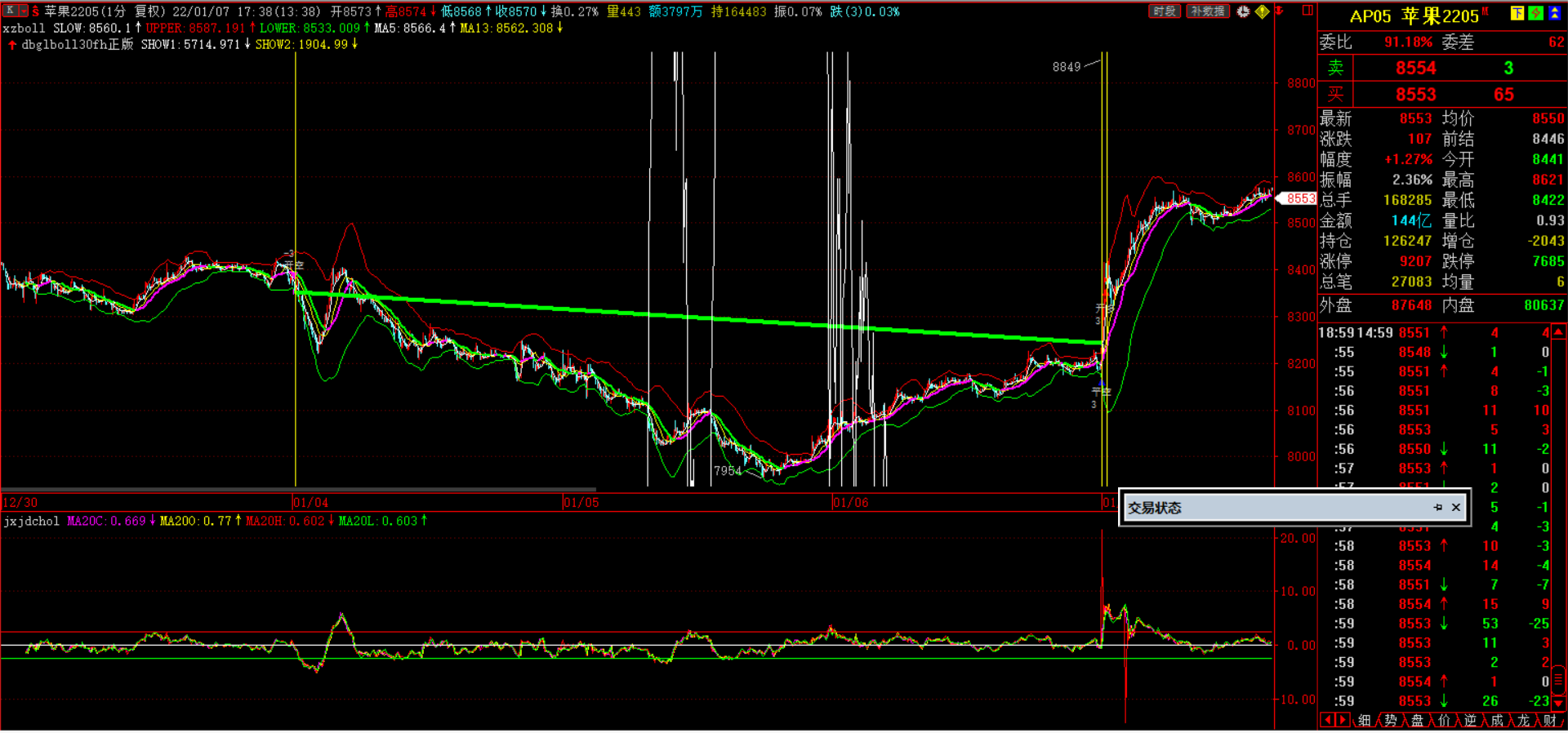Viewport: 1568px width, 733px height.
Task: Click the 01/05 date marker
Action: click(581, 503)
